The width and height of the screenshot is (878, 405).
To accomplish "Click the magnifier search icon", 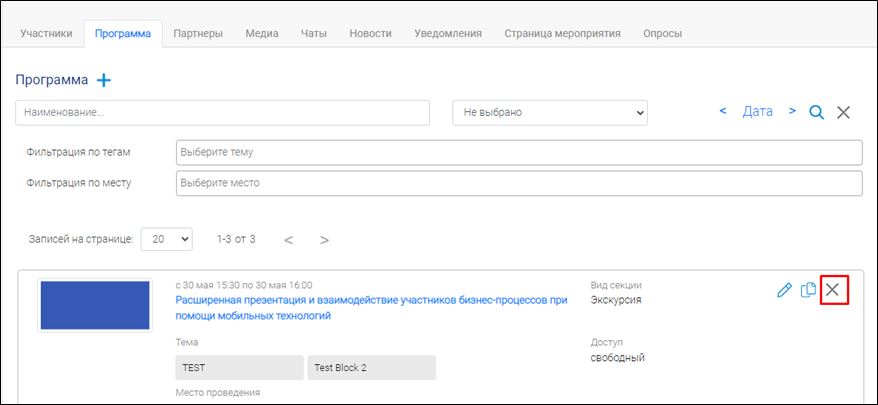I will pos(816,112).
